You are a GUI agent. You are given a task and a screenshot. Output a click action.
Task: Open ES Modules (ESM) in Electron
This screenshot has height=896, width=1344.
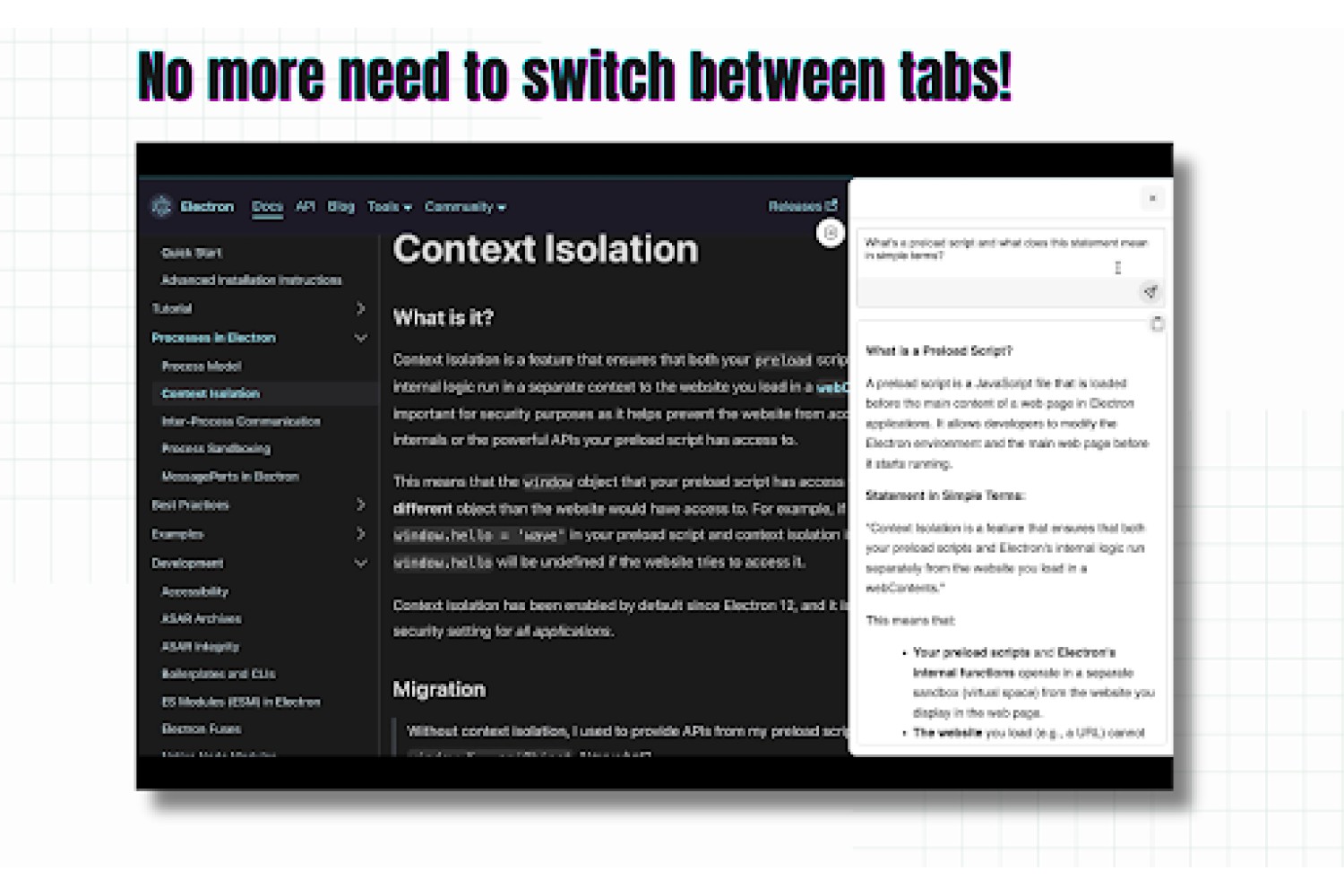(241, 702)
